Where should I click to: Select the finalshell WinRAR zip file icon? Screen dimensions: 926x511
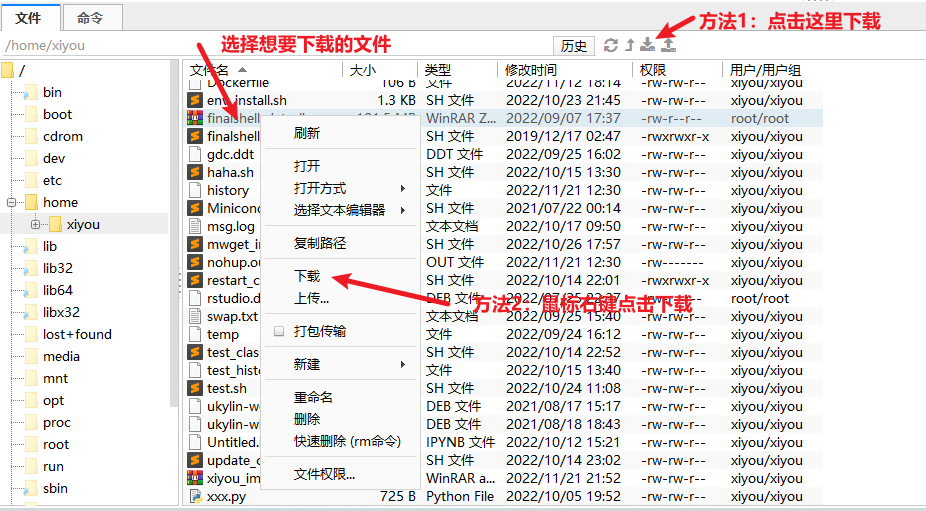[x=195, y=118]
